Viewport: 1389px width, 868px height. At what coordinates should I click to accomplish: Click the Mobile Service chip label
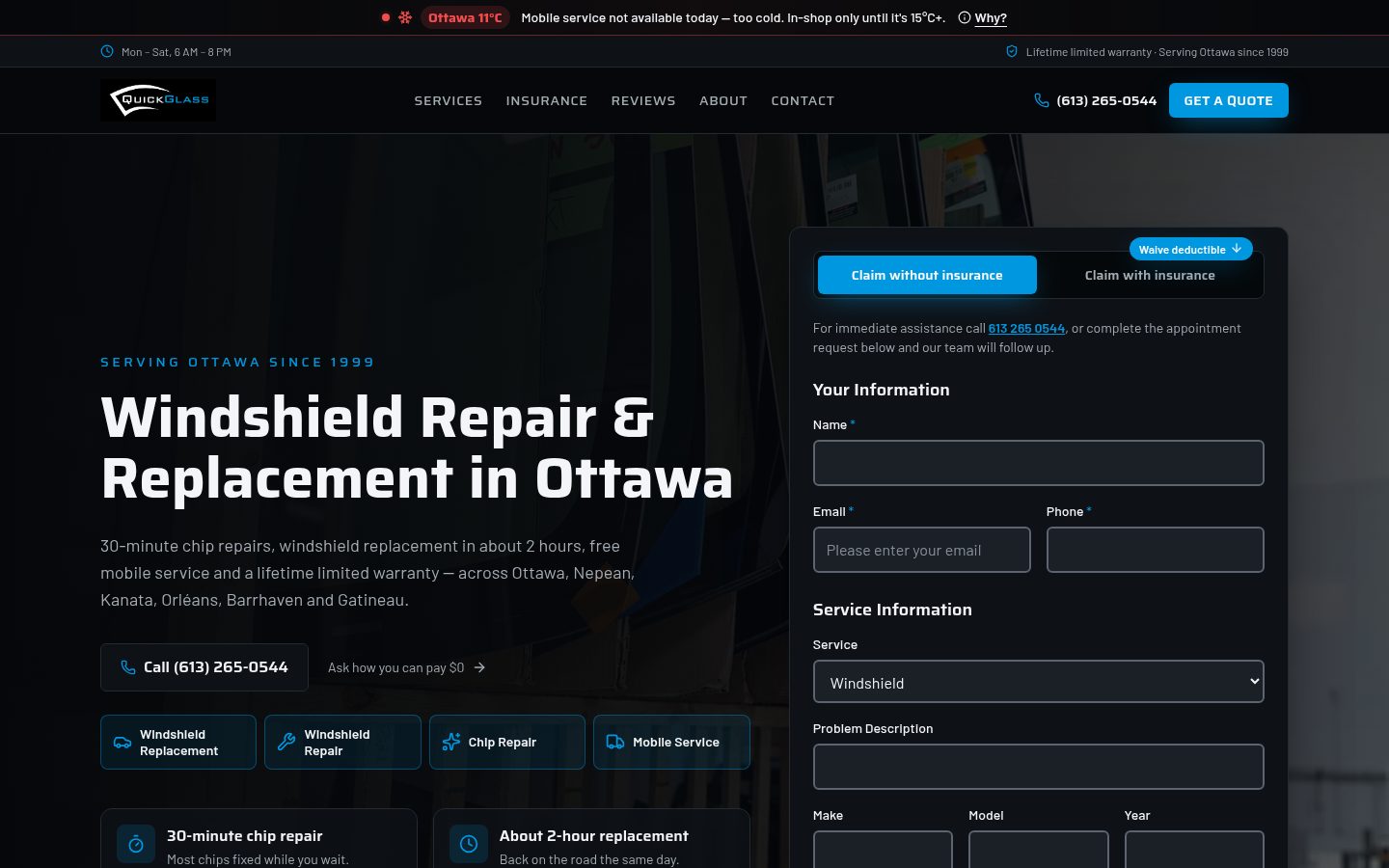tap(676, 742)
